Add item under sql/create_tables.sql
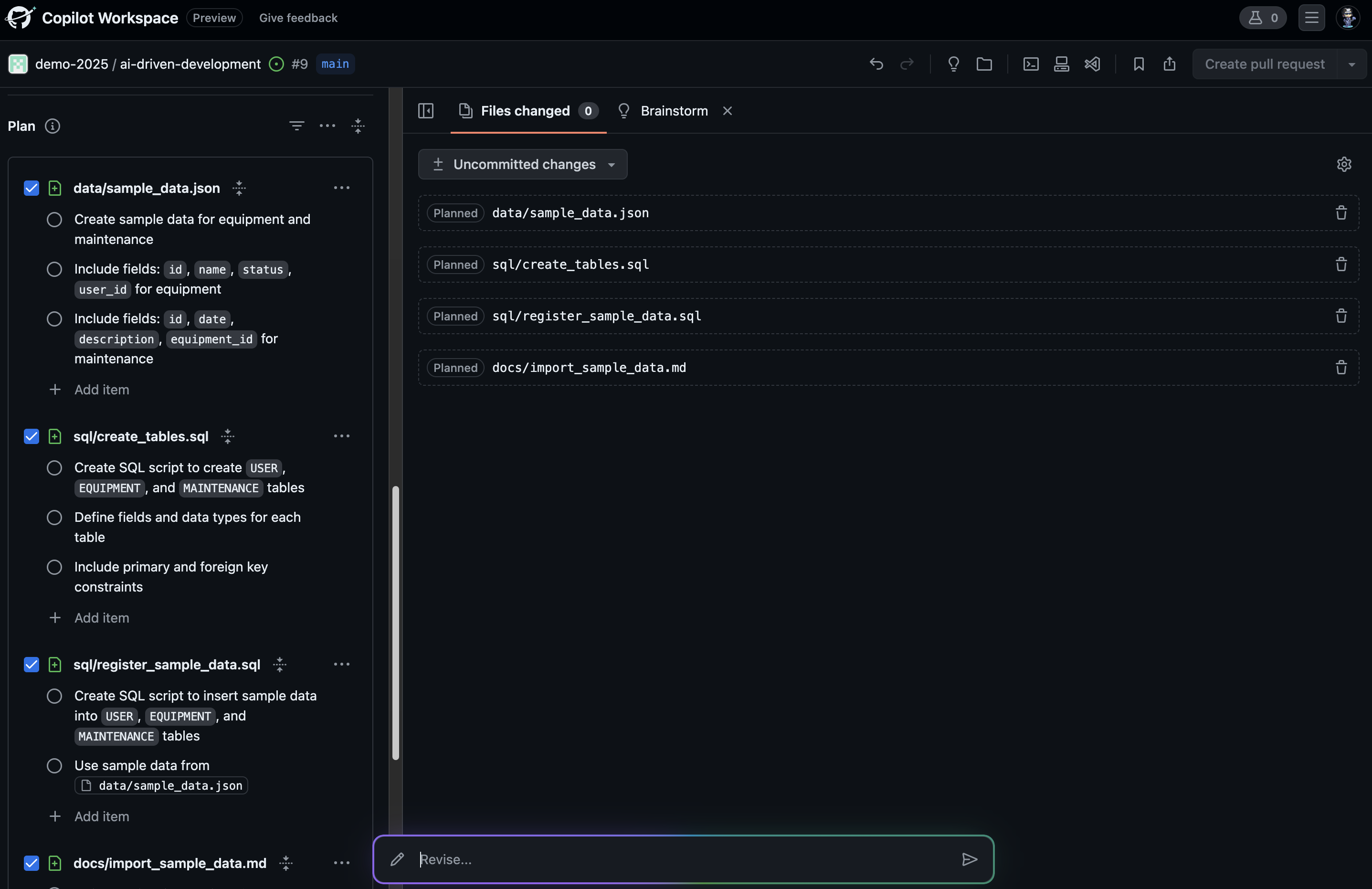 point(89,618)
